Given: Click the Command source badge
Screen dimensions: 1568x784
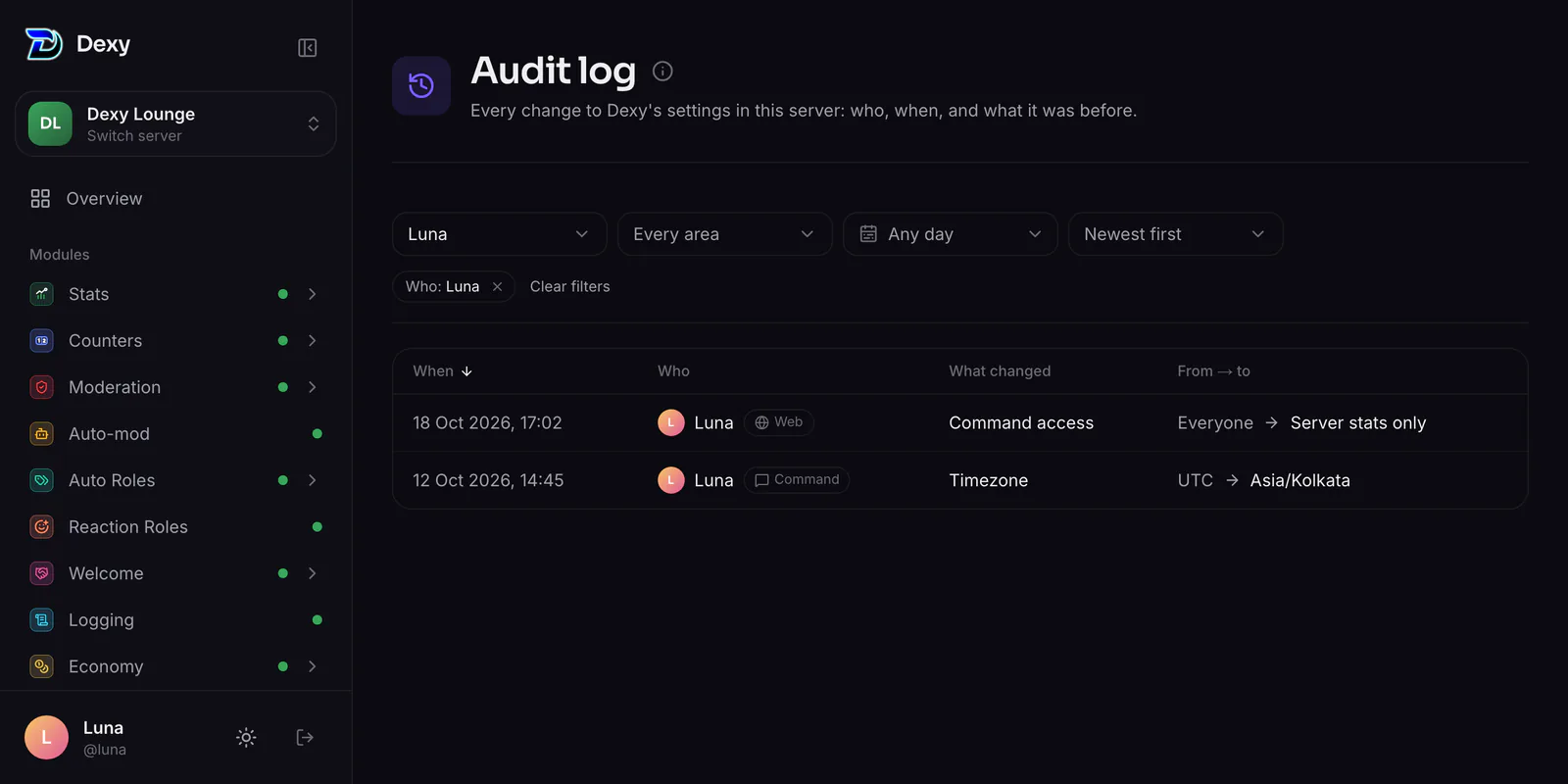Looking at the screenshot, I should (797, 480).
